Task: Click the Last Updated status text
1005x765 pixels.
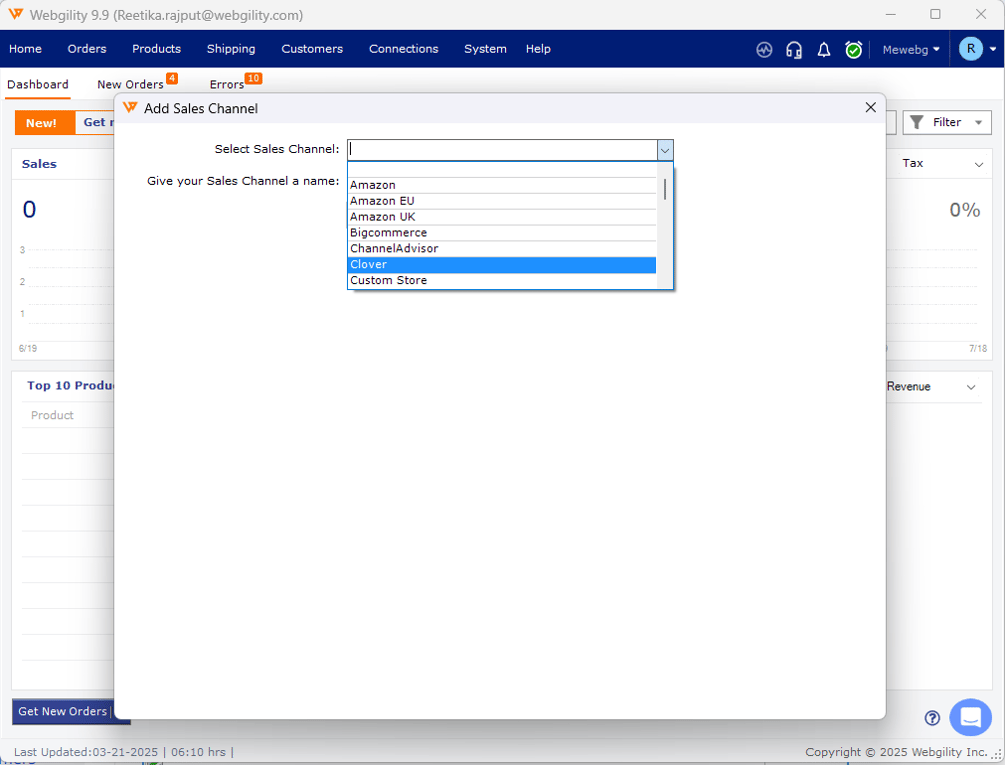Action: click(x=119, y=752)
